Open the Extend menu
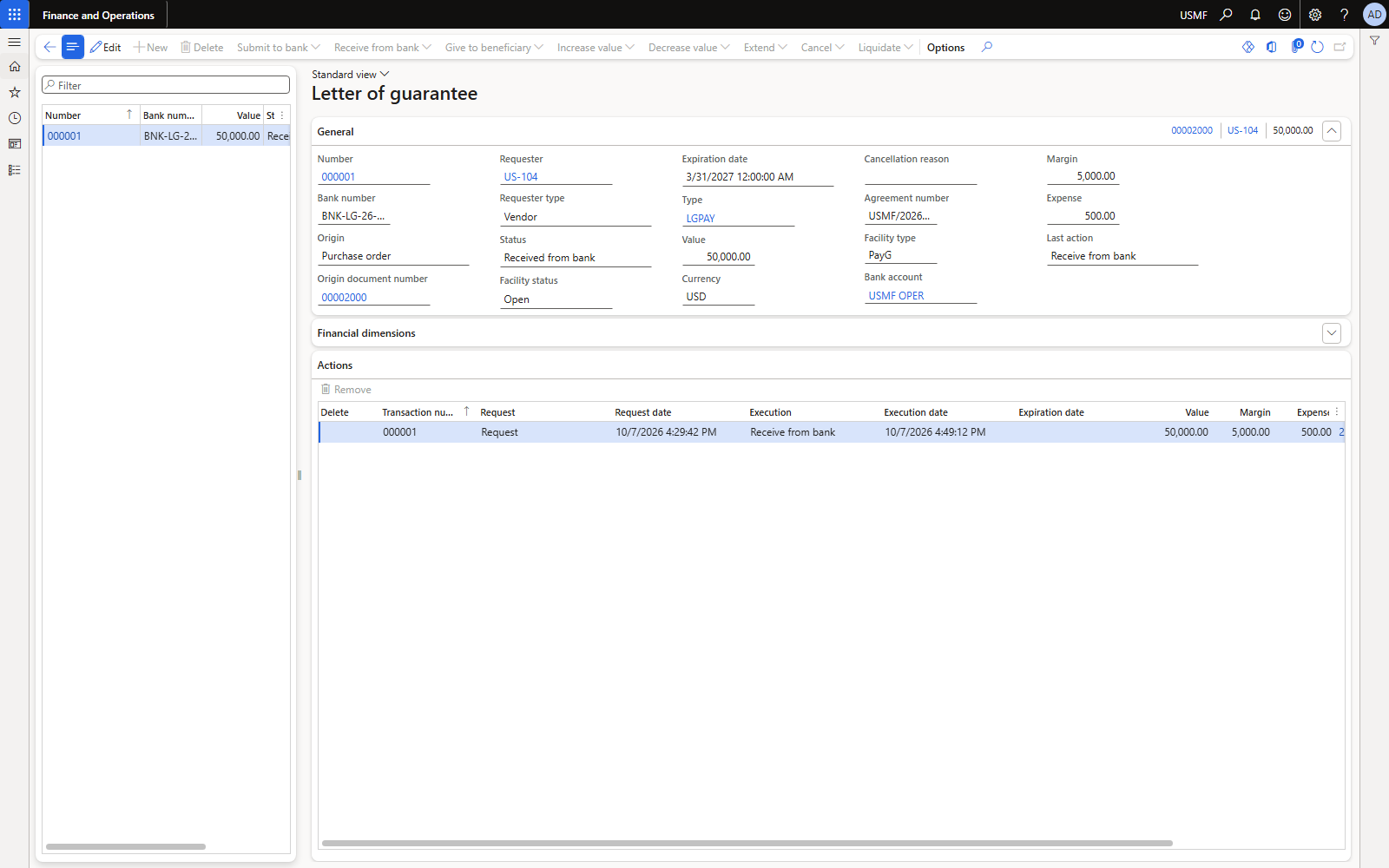 click(x=765, y=47)
